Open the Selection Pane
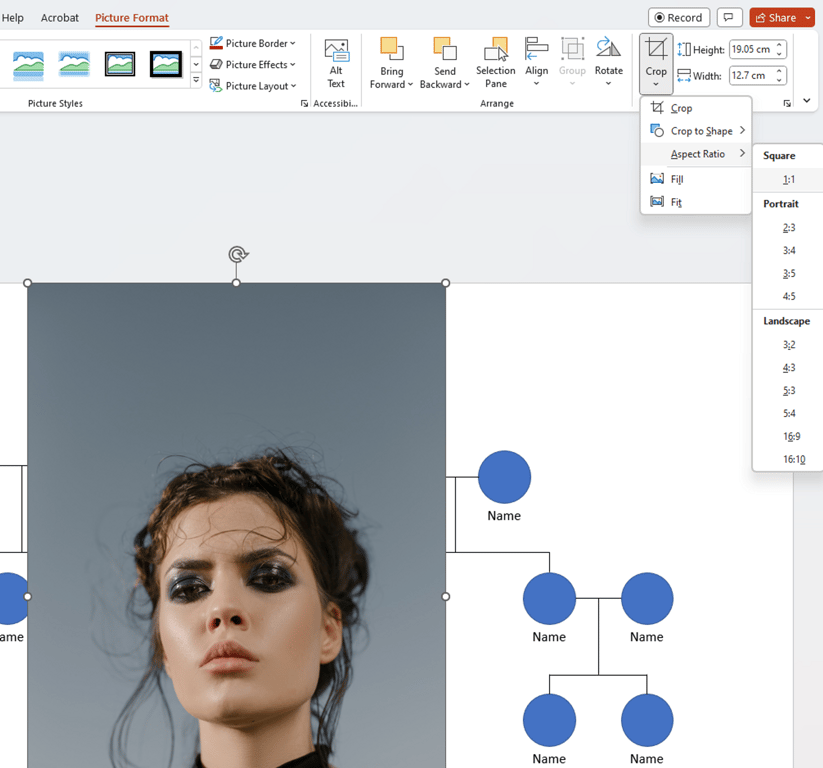Screen dimensions: 823x768 (x=495, y=63)
